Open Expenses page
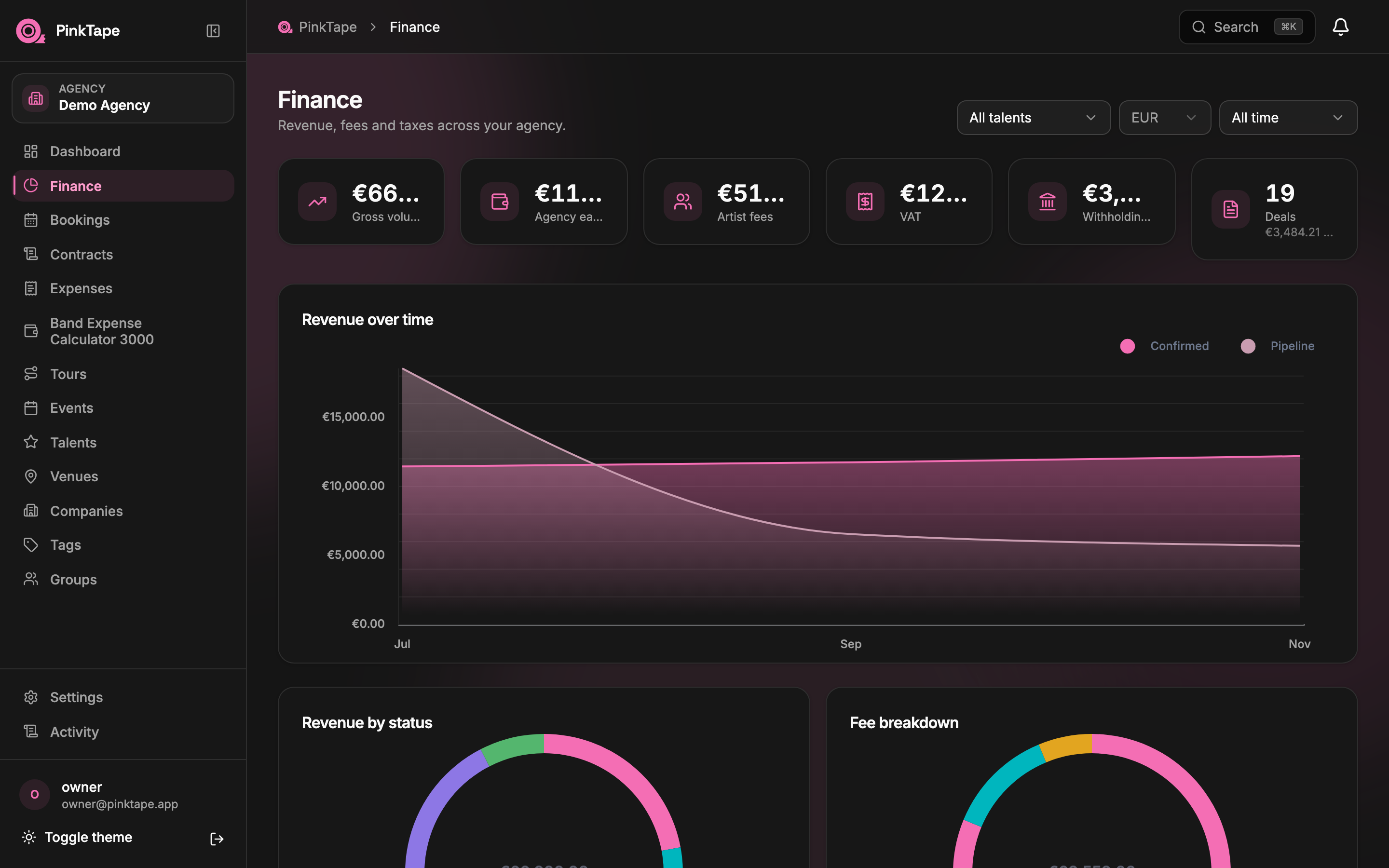1389x868 pixels. coord(123,288)
